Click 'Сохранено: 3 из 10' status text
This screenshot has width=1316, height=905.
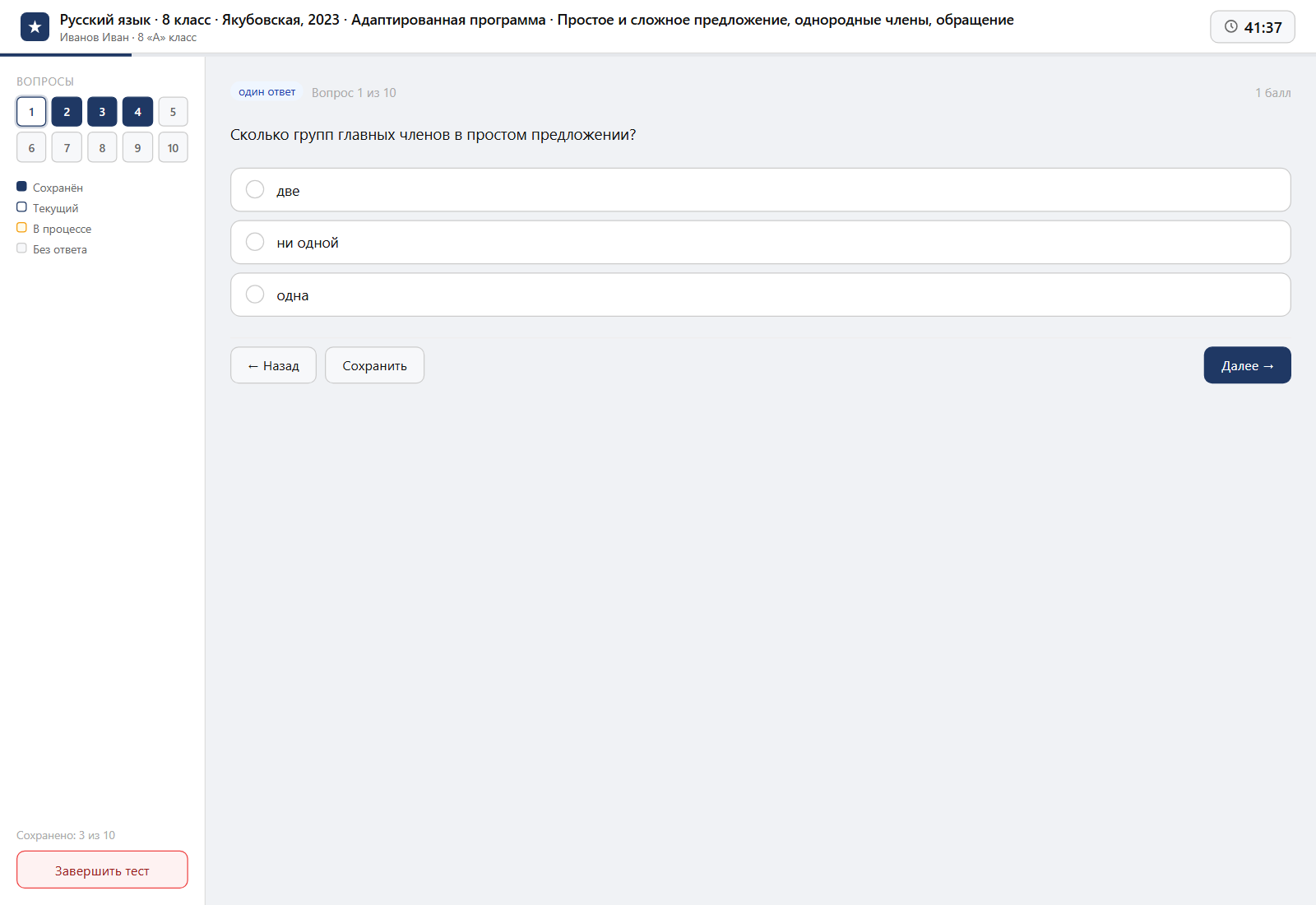click(66, 835)
